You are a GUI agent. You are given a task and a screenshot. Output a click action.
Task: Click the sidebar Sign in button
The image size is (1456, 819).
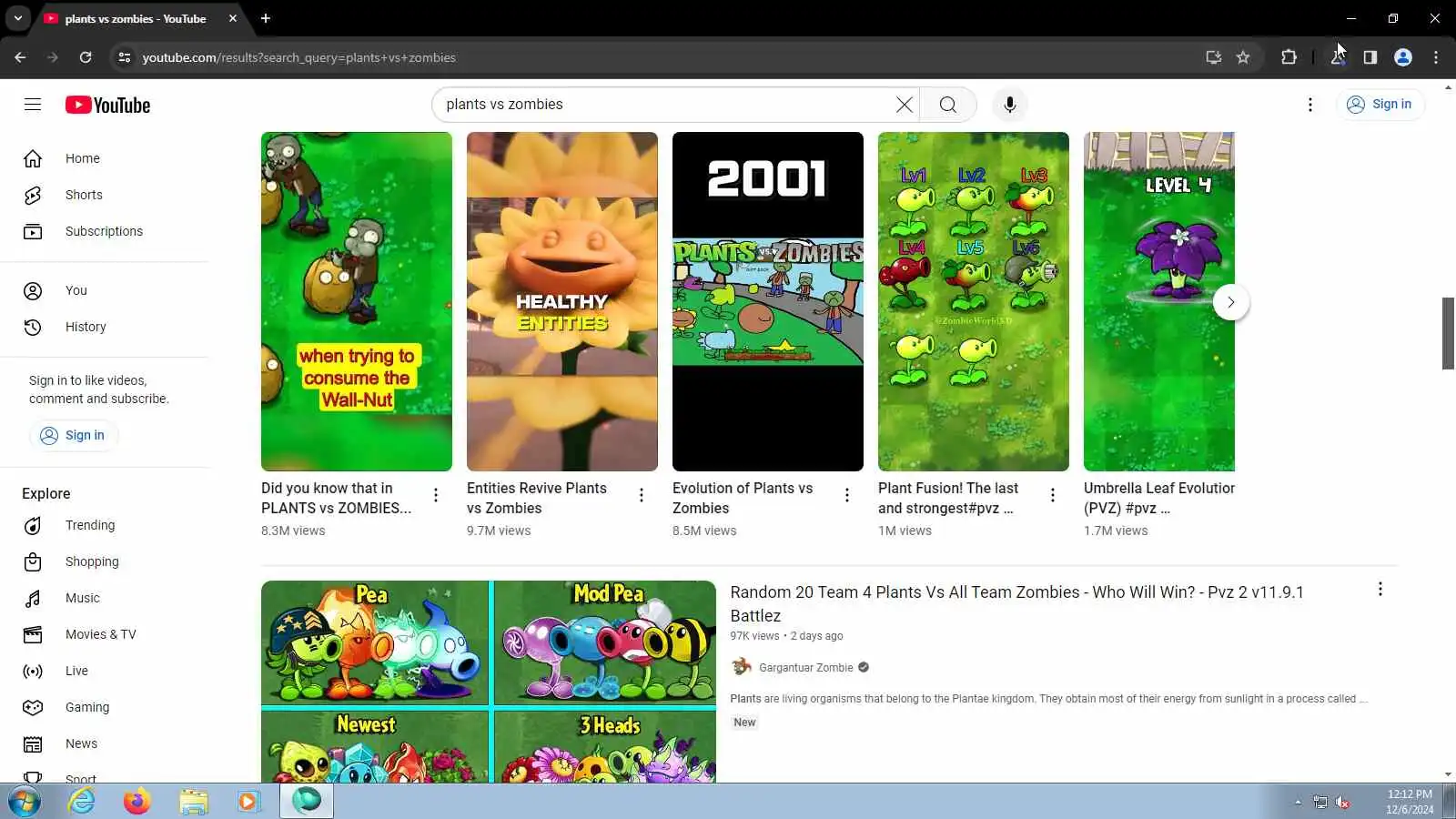pos(74,435)
